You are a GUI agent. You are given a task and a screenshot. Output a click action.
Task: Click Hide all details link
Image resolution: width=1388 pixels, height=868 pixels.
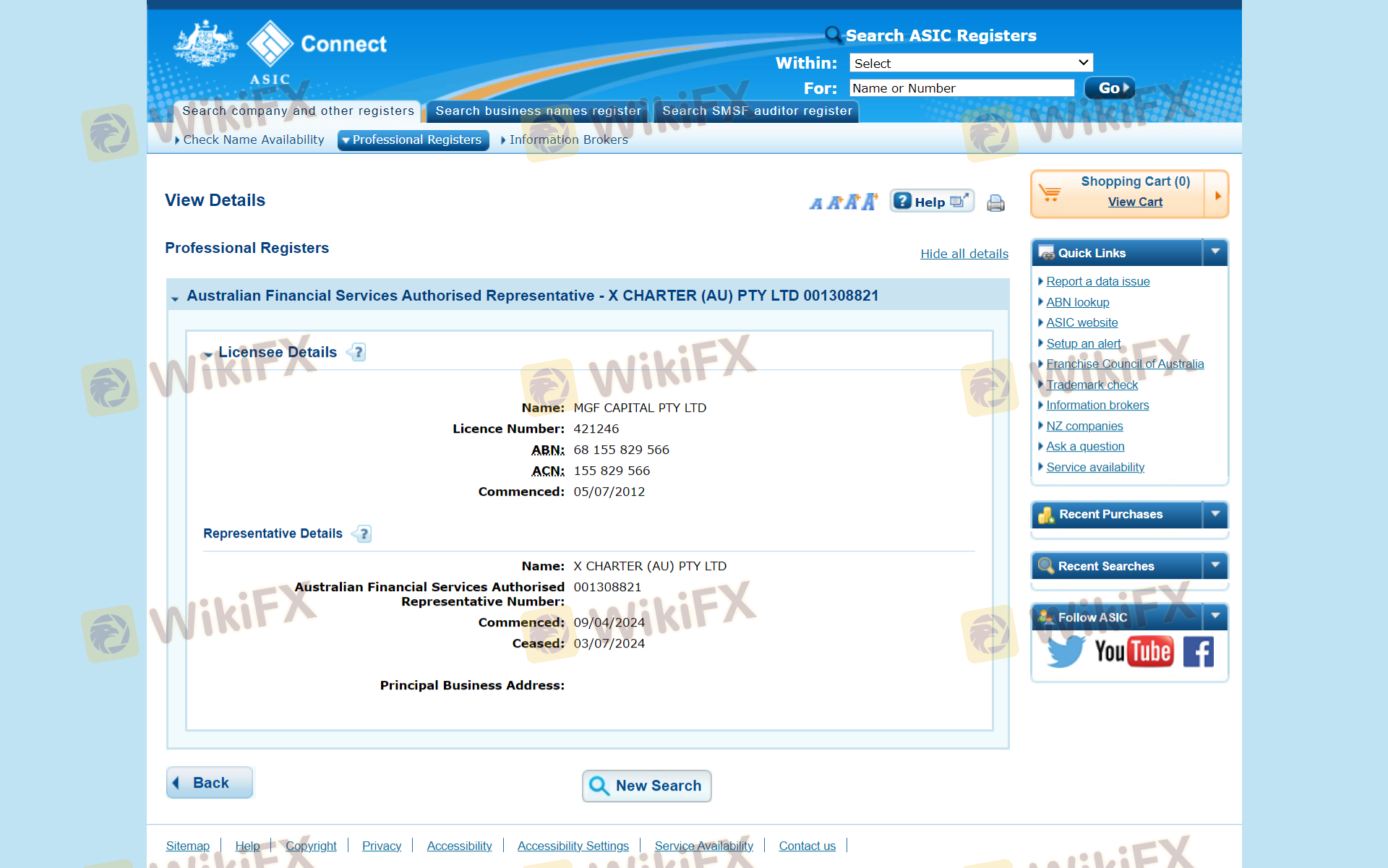(x=964, y=254)
